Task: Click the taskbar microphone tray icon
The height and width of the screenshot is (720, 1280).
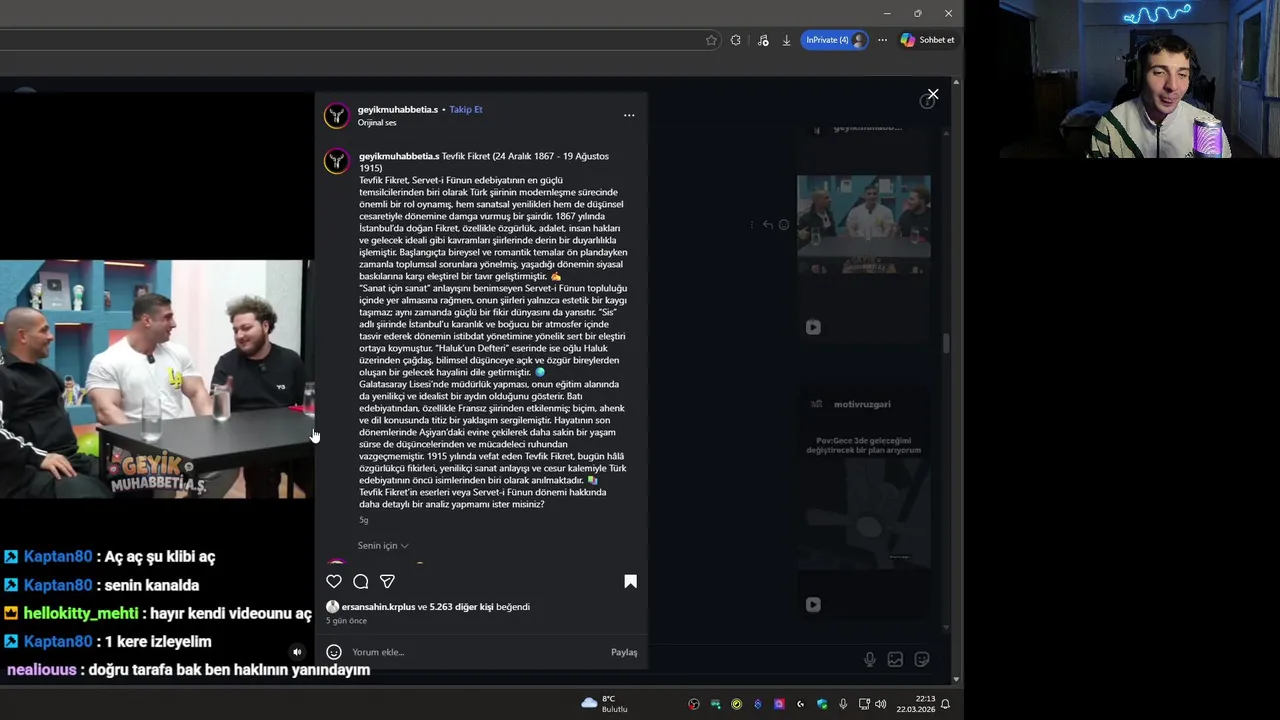Action: [x=843, y=704]
